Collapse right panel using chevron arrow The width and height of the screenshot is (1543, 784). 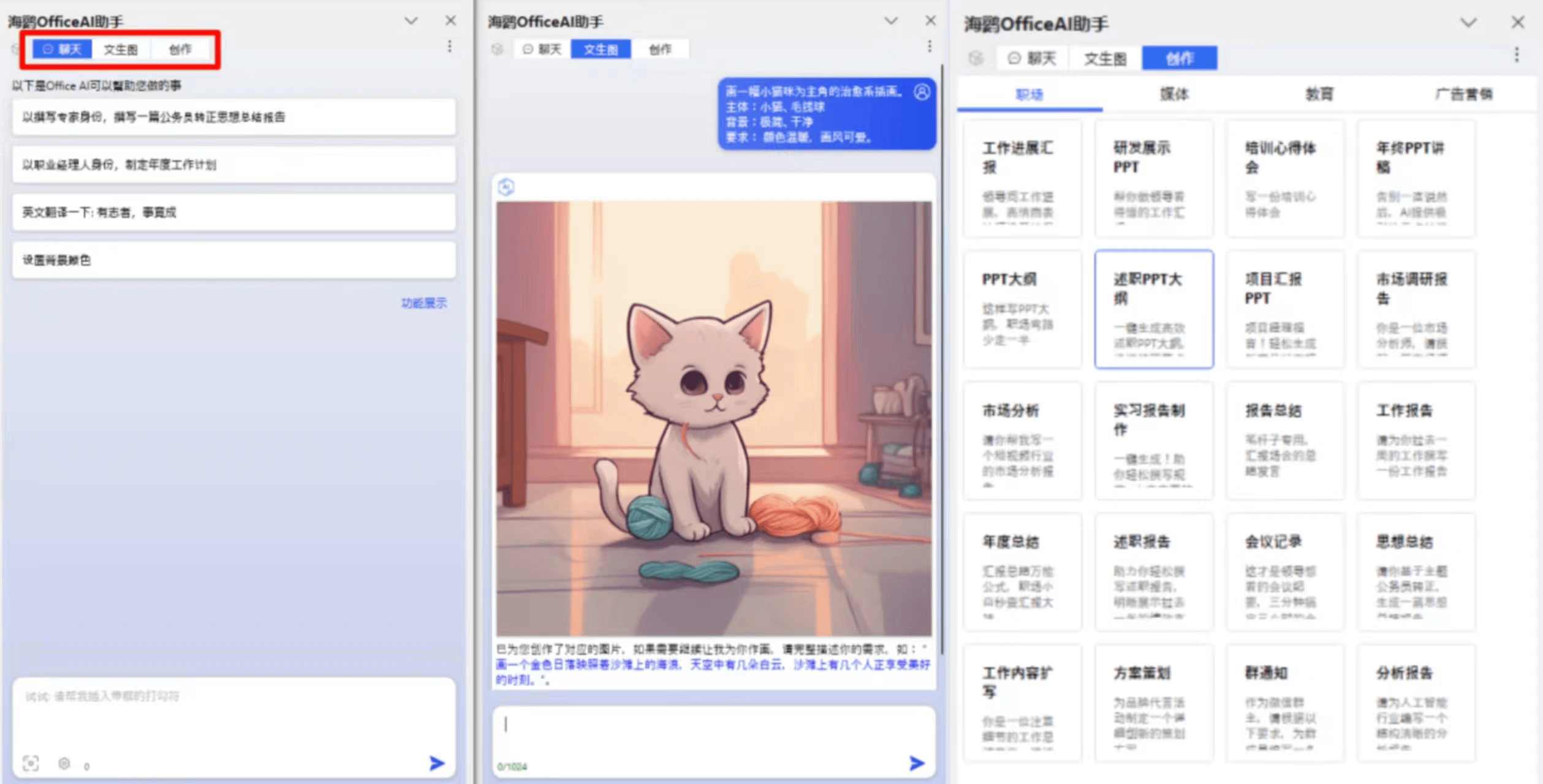point(1468,23)
